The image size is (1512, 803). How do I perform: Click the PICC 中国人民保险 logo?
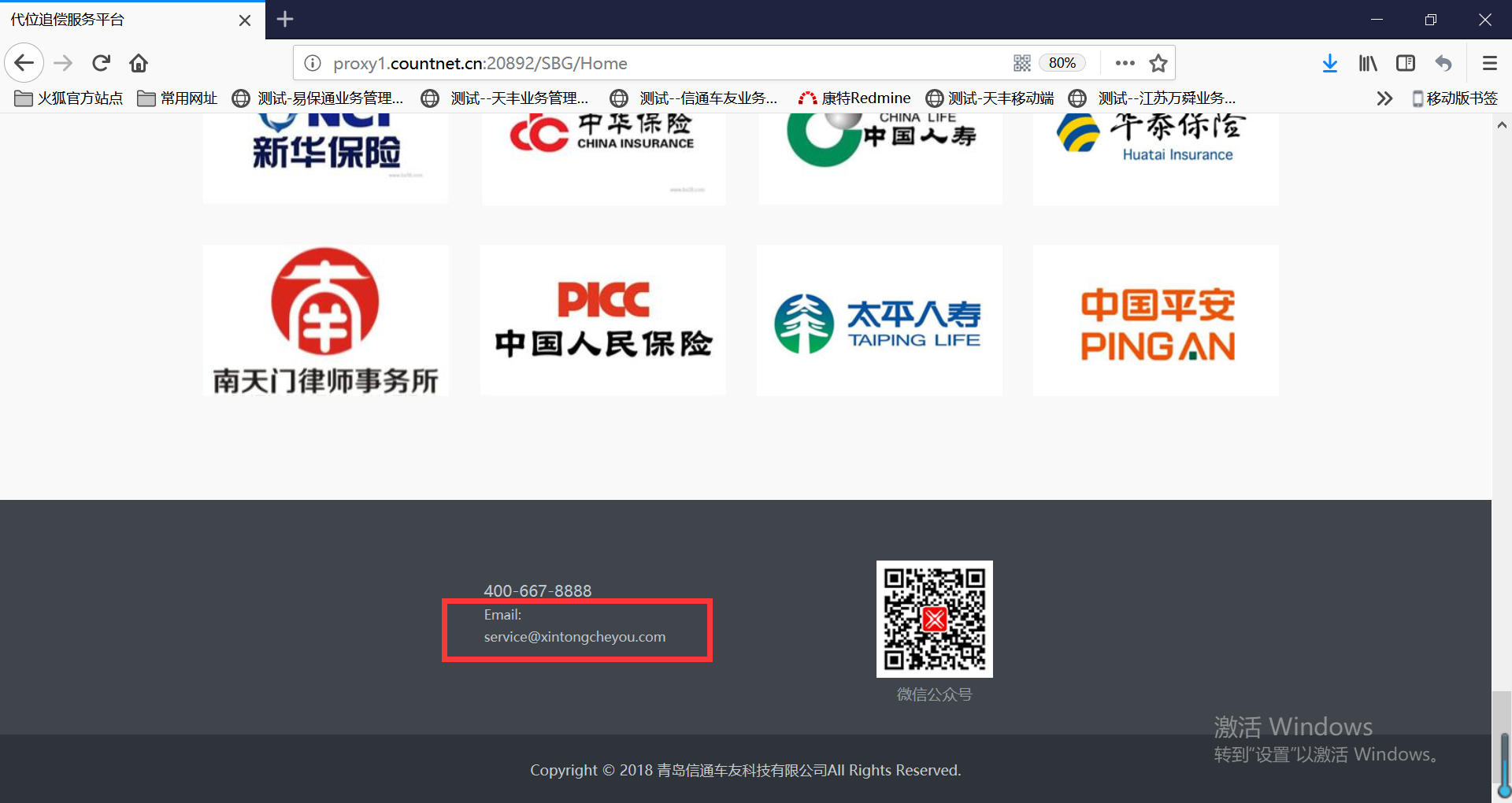click(x=603, y=320)
